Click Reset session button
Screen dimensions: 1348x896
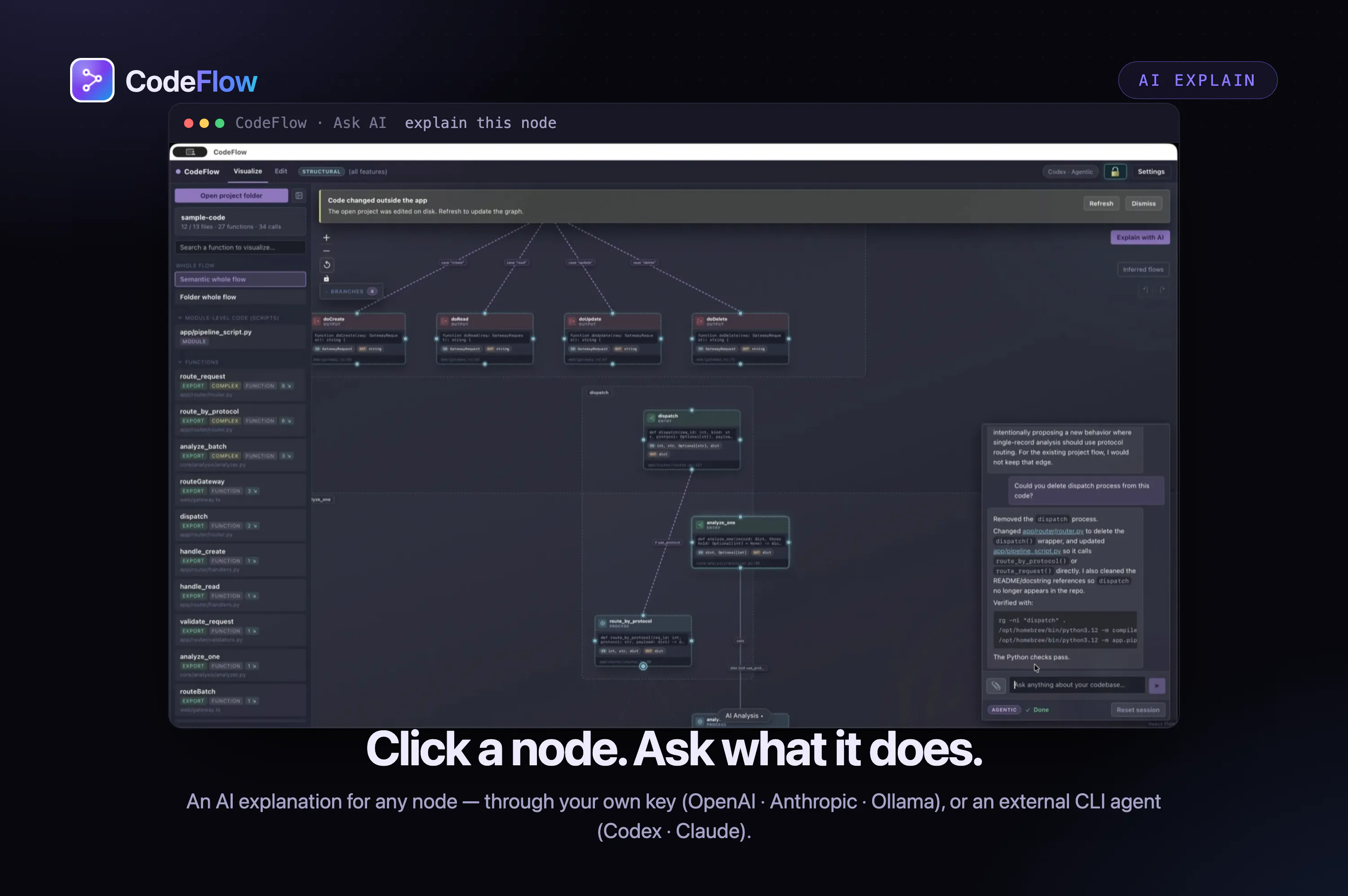[1138, 710]
